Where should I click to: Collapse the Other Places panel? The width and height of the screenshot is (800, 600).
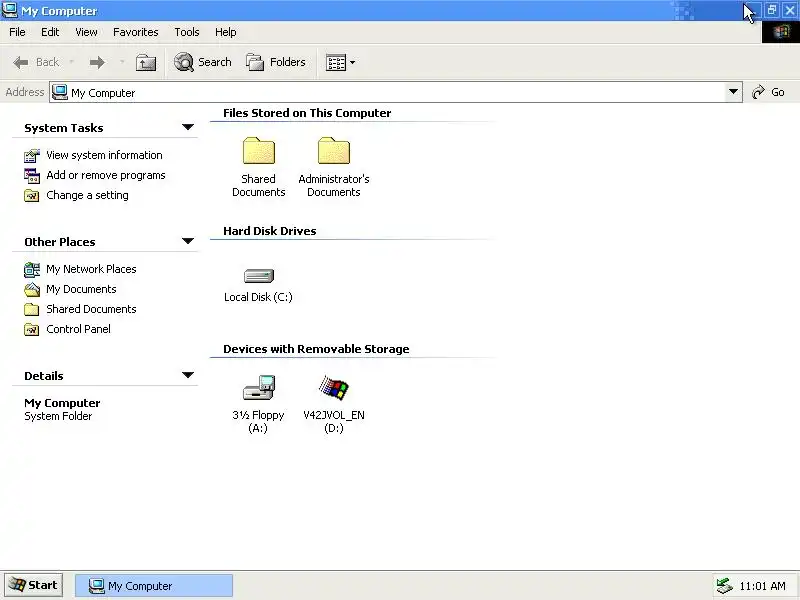(188, 241)
